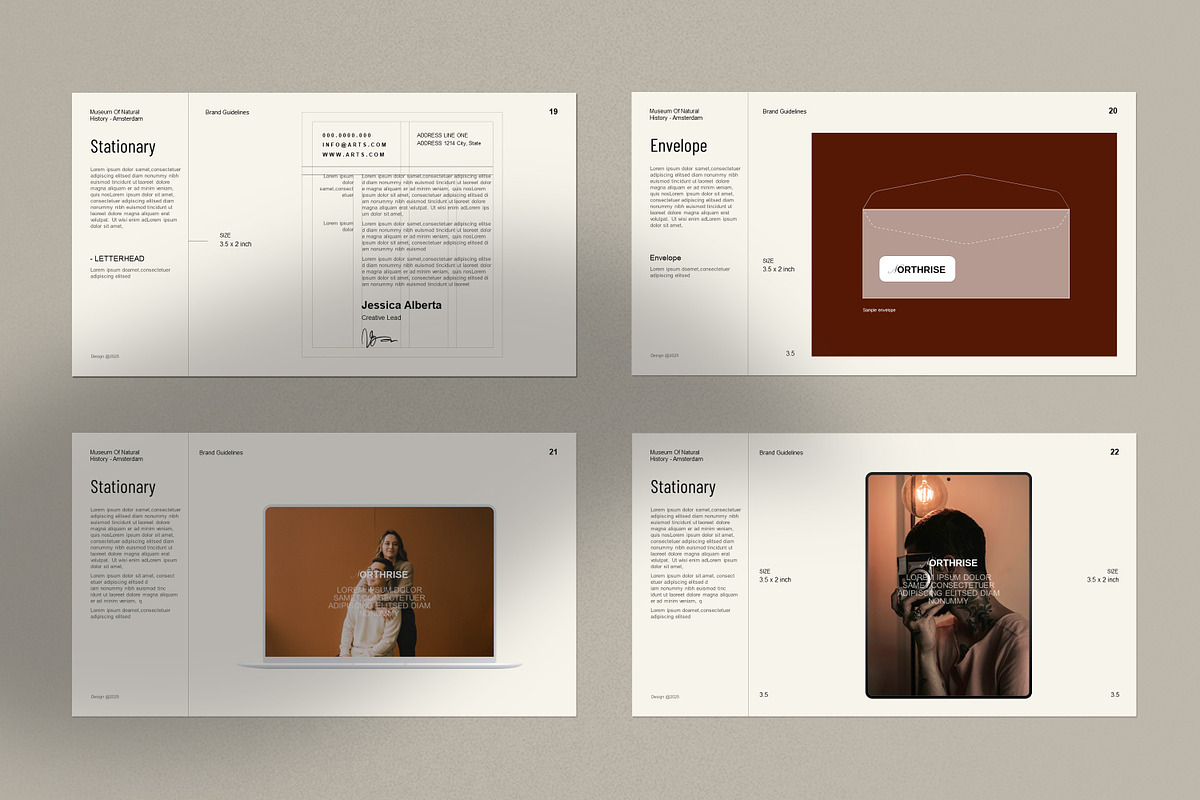Screen dimensions: 1200x800
Task: Select the Stationary heading on slide 21
Action: pos(123,487)
